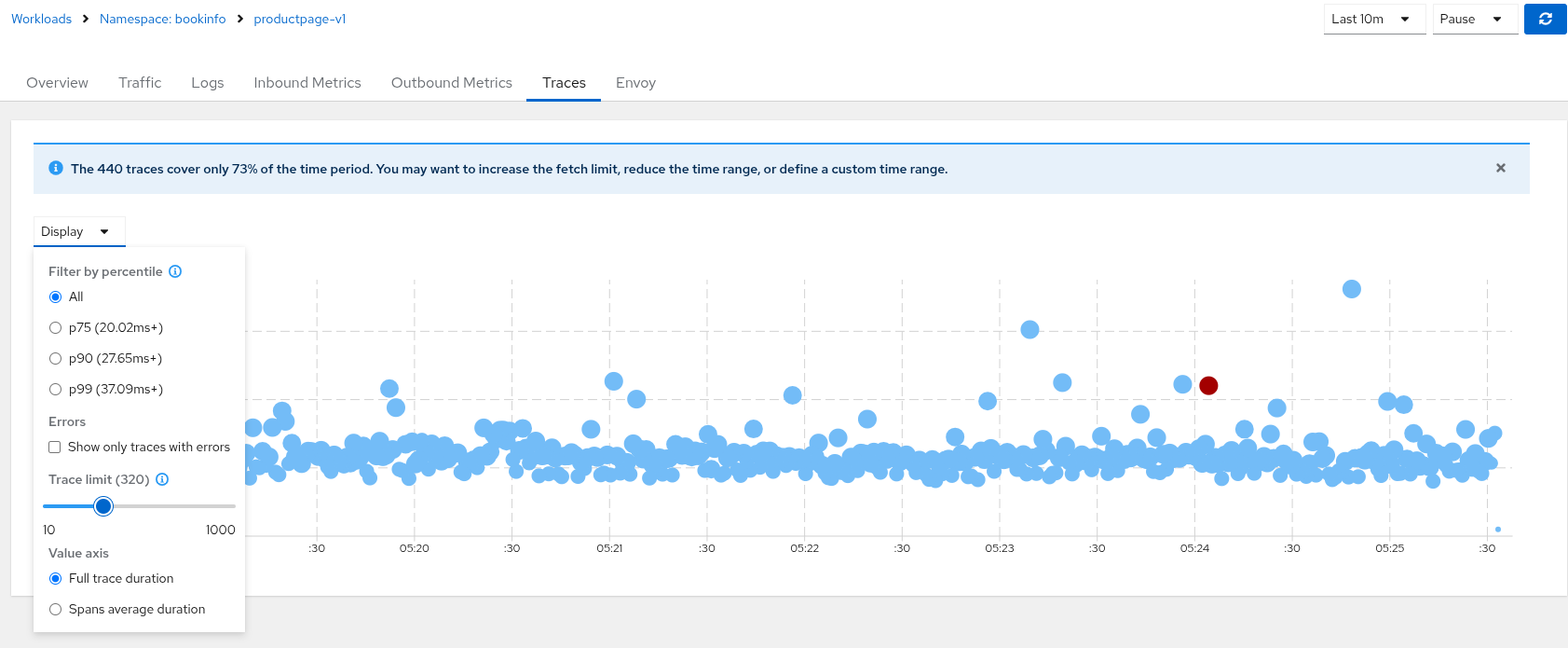Expand the Pause refresh interval dropdown
The image size is (1568, 648).
pos(1471,19)
